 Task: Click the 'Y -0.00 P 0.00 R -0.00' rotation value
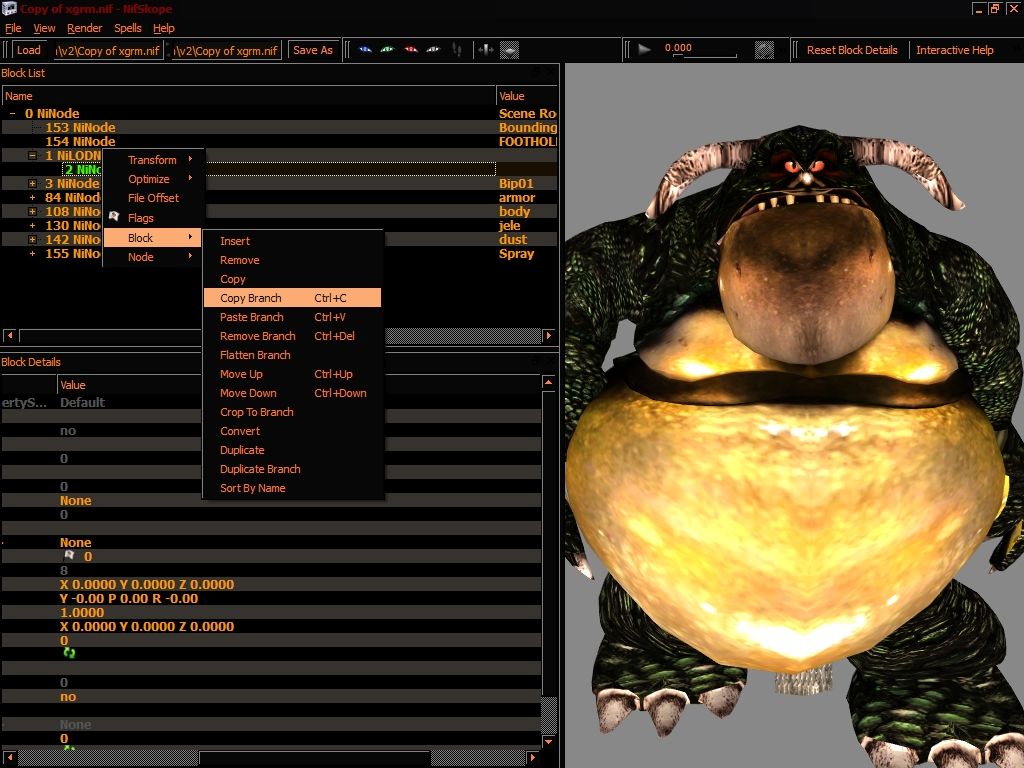click(129, 598)
